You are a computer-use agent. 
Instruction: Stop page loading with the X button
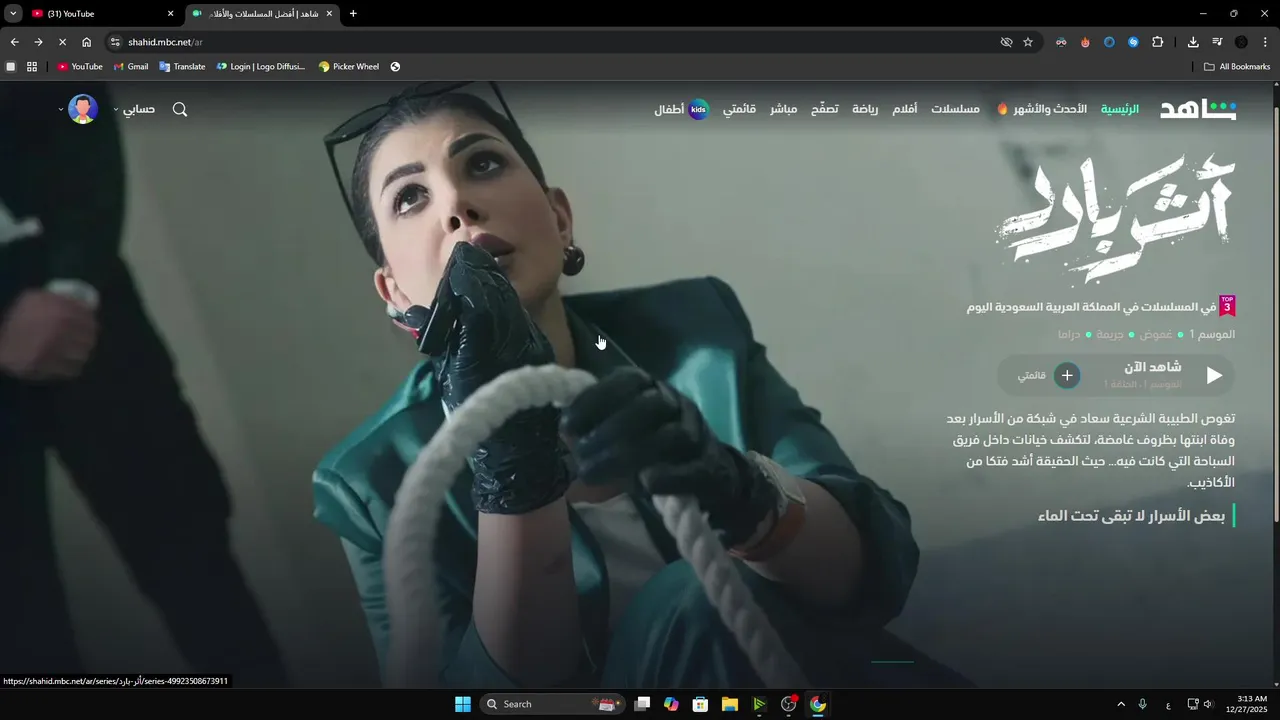62,42
